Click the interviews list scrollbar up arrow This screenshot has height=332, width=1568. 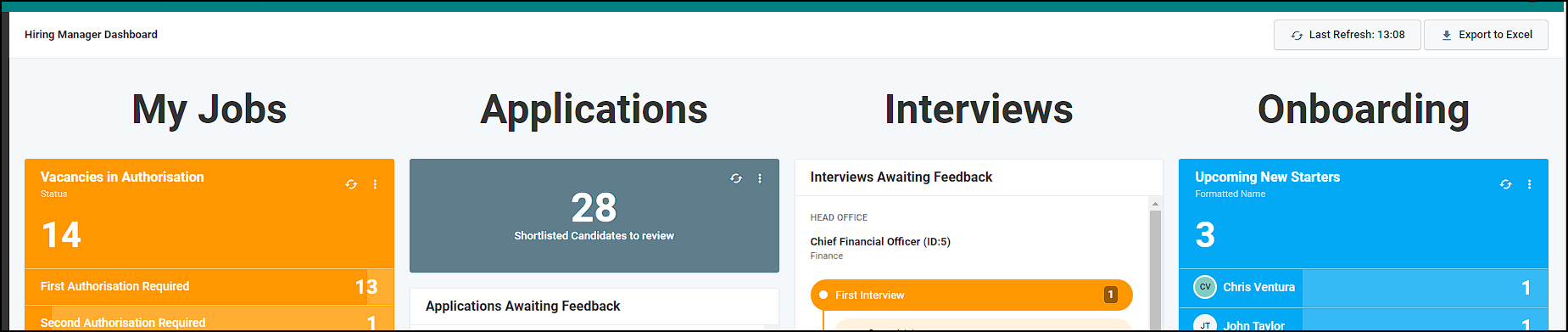tap(1155, 204)
